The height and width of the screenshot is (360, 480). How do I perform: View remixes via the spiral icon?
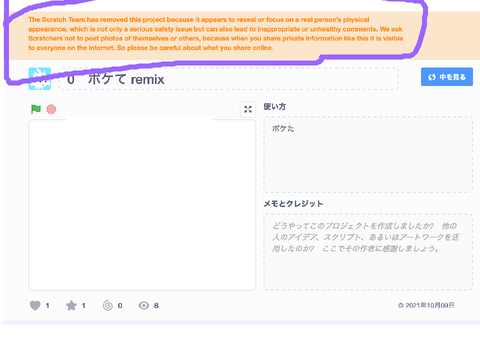point(108,305)
